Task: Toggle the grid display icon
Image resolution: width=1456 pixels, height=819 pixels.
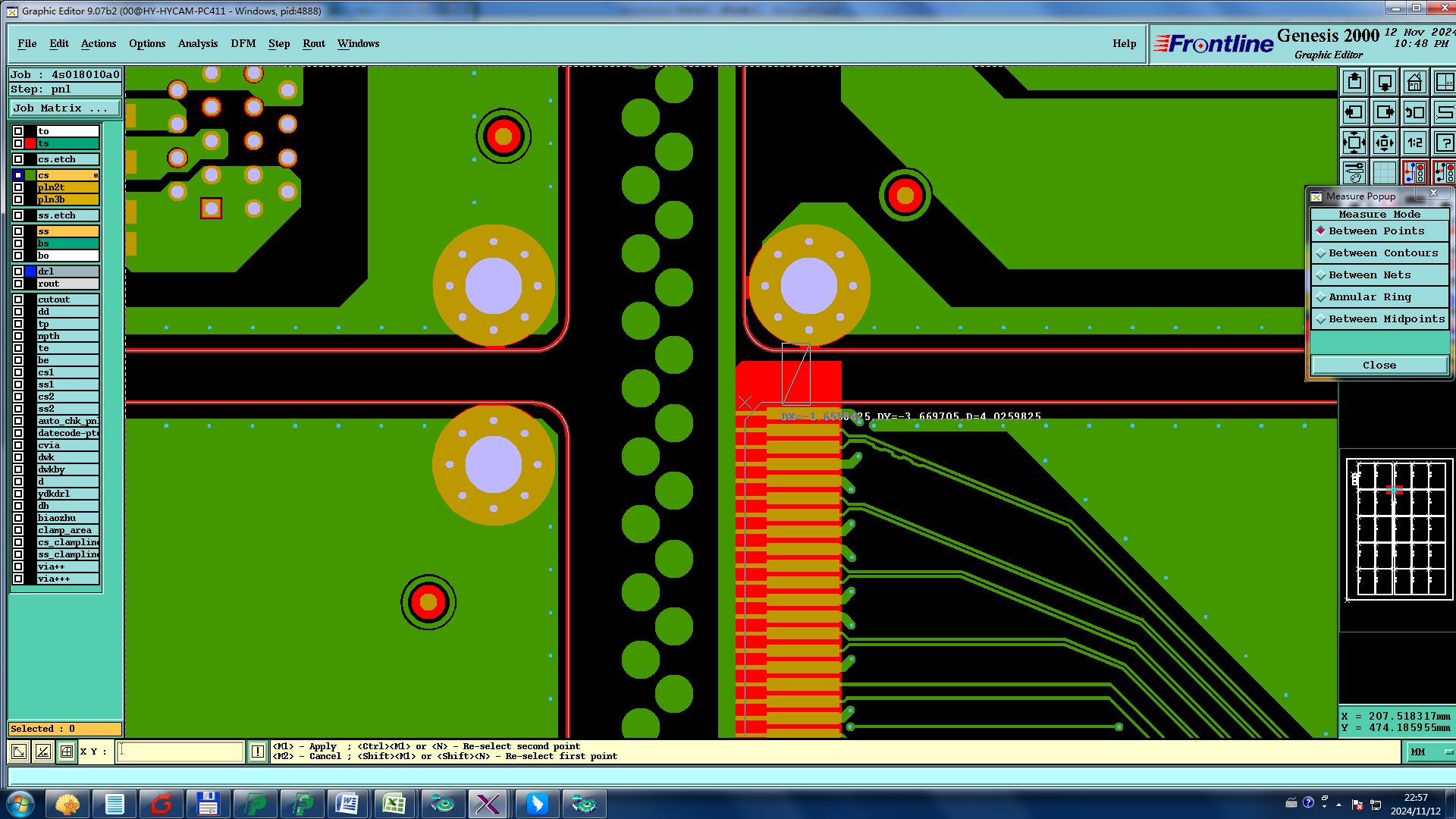Action: tap(1385, 173)
